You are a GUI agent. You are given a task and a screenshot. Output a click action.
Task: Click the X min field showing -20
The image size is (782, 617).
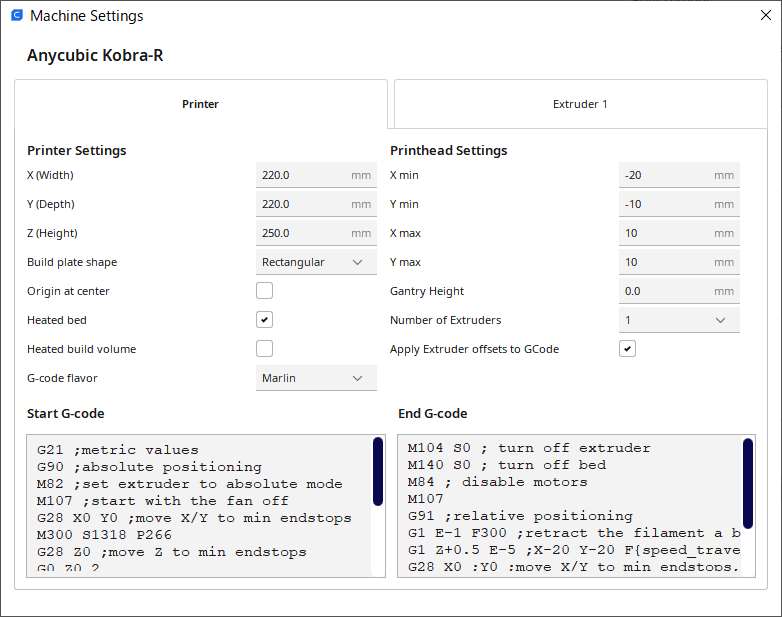pos(679,175)
